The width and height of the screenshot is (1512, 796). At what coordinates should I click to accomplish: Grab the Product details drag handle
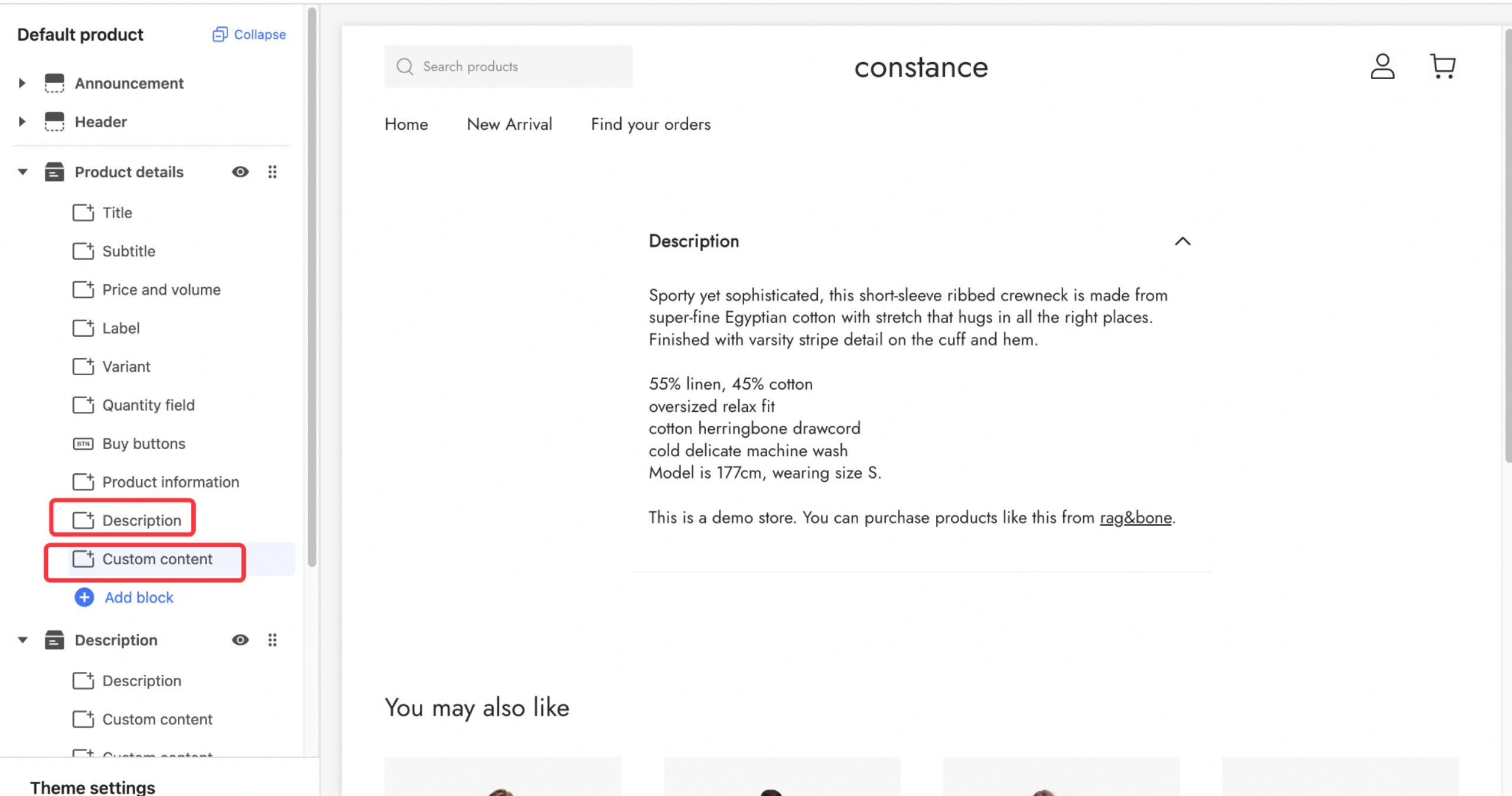tap(272, 172)
